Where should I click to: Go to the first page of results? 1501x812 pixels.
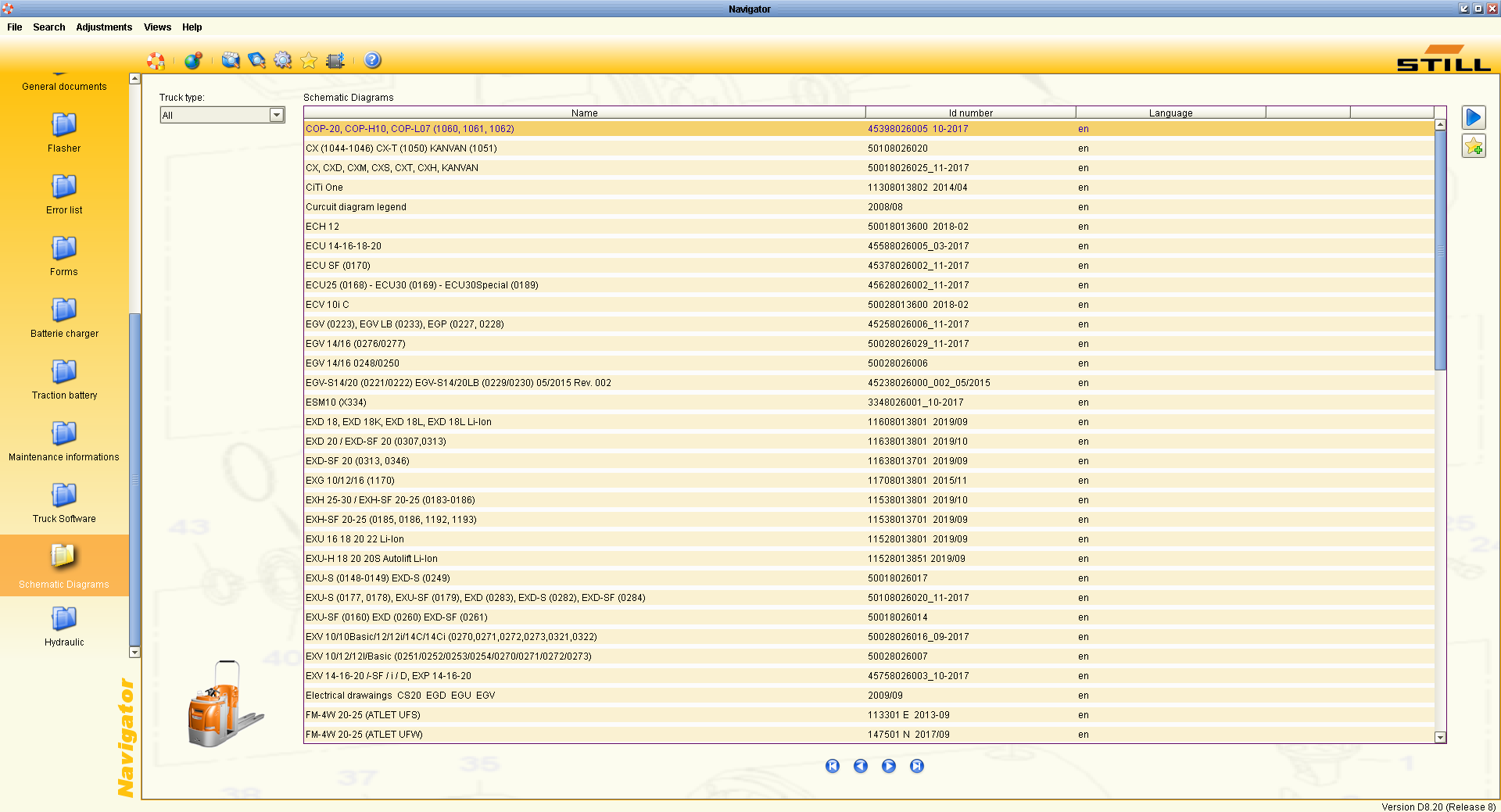tap(833, 766)
